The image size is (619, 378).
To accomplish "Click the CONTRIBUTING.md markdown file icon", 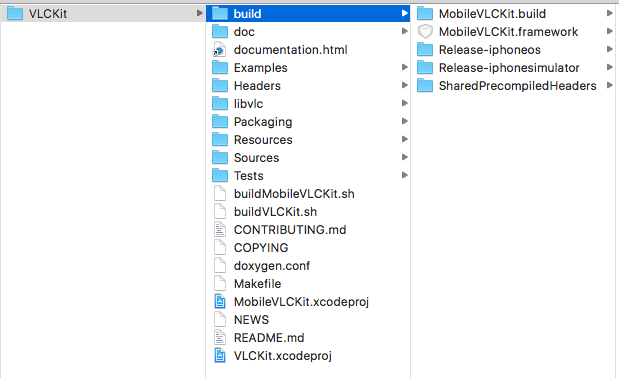I will pyautogui.click(x=220, y=230).
